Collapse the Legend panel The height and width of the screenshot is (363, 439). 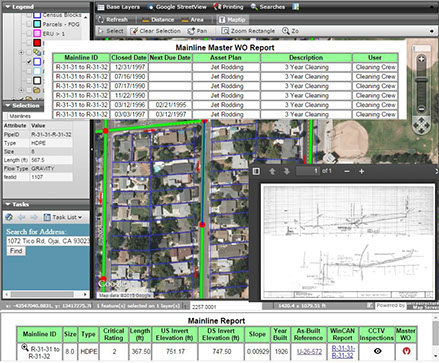(x=8, y=7)
